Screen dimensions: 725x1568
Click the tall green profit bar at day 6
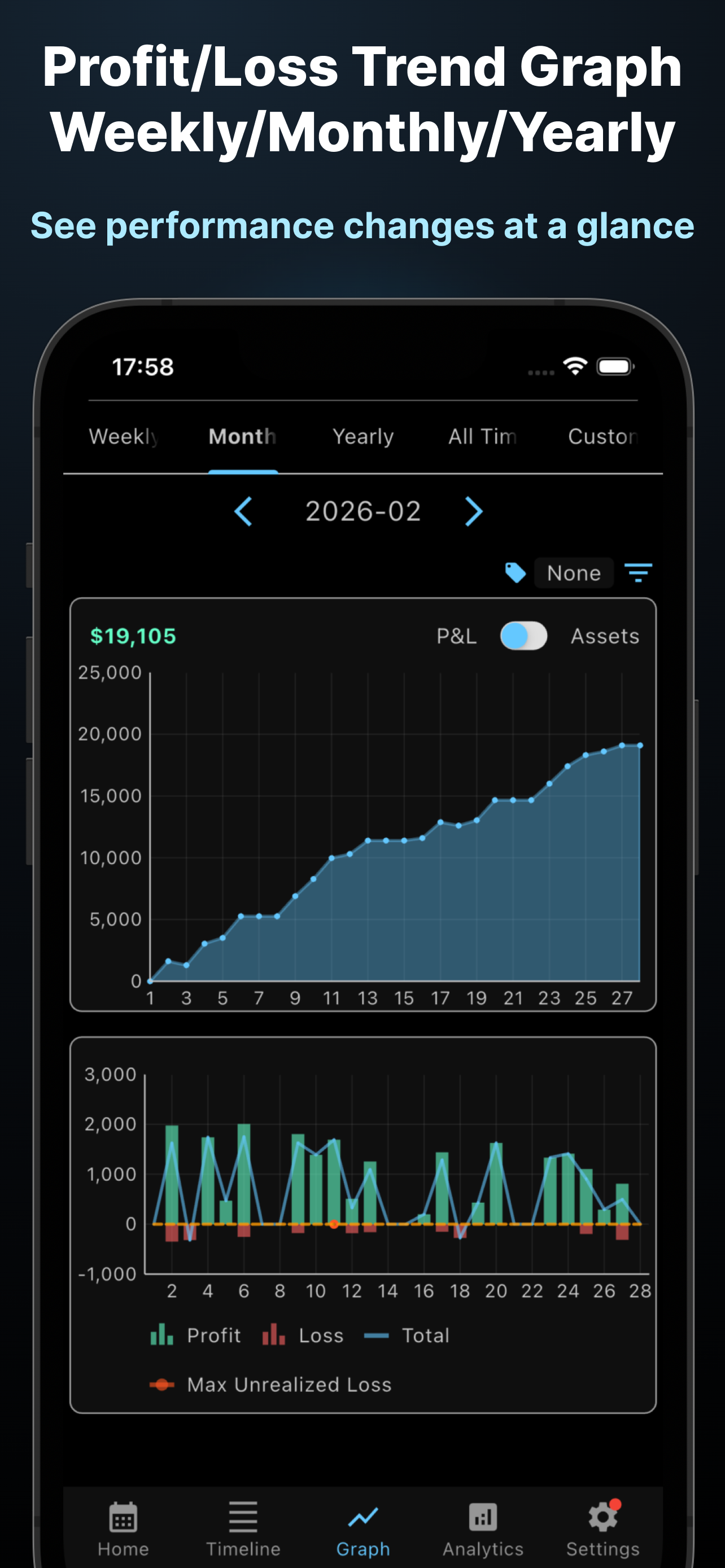tap(244, 1173)
